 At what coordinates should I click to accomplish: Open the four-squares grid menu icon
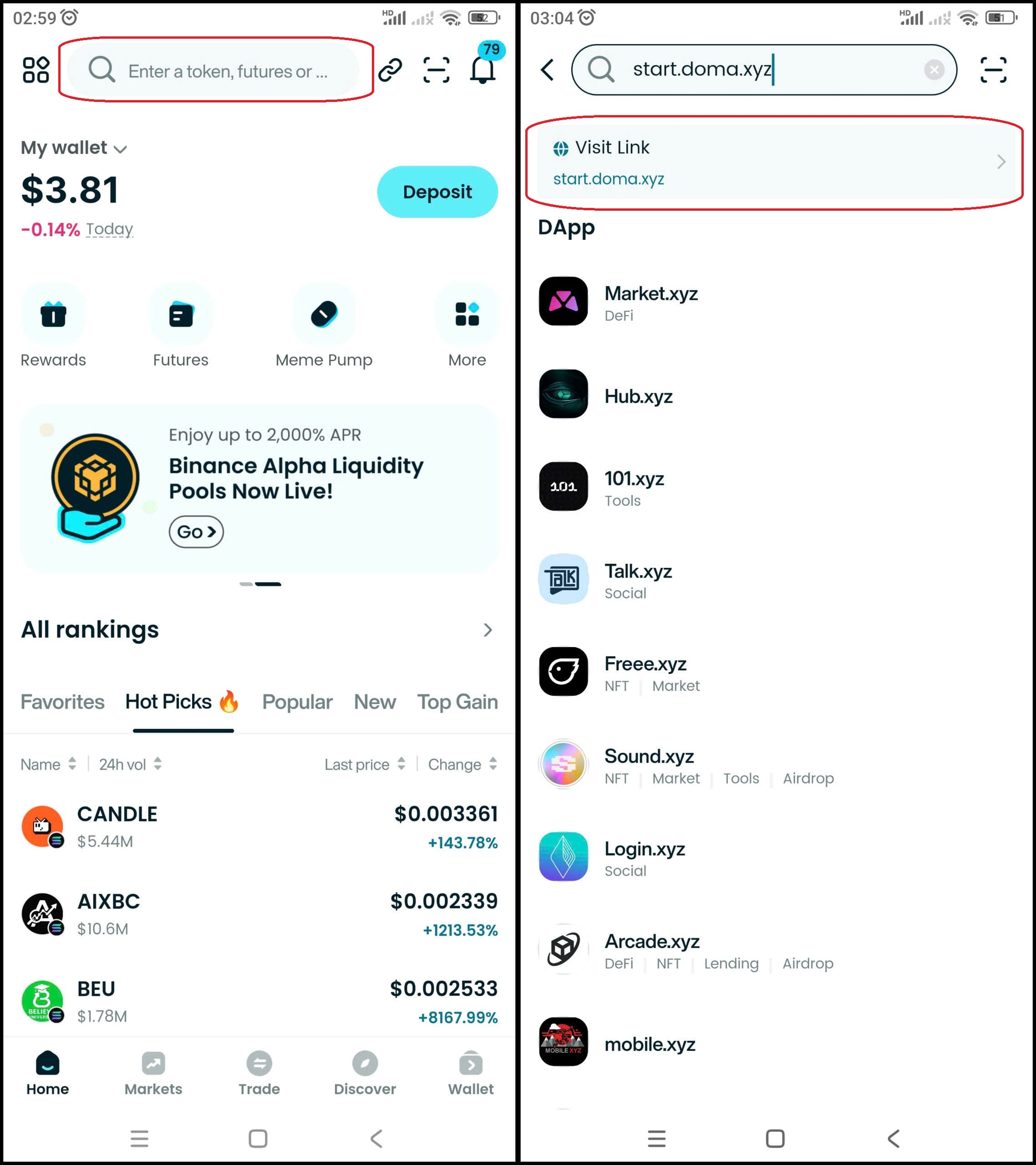[36, 70]
